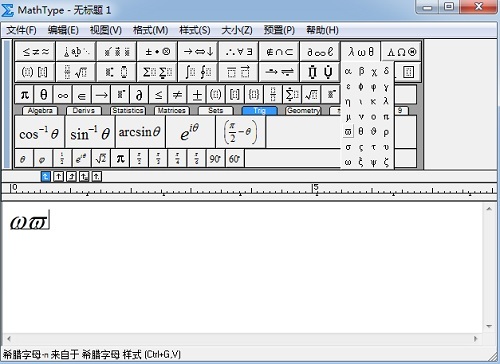Insert eta from the Greek palette
500x364 pixels.
pos(348,101)
